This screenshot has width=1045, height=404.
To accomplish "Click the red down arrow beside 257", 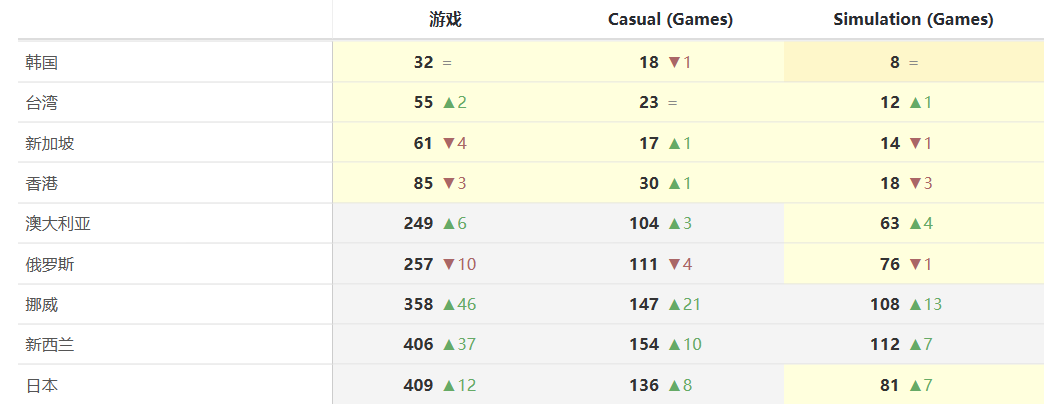I will [448, 265].
